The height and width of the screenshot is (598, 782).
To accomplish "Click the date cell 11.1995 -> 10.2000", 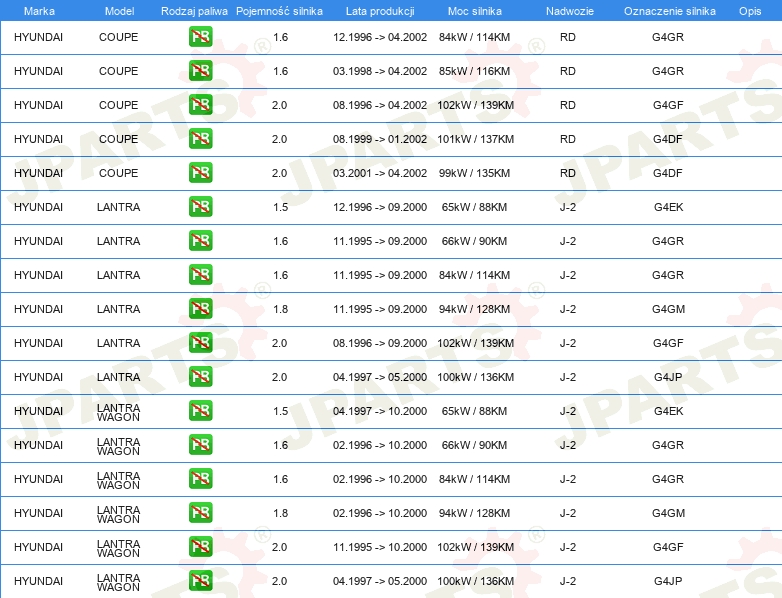I will 380,547.
